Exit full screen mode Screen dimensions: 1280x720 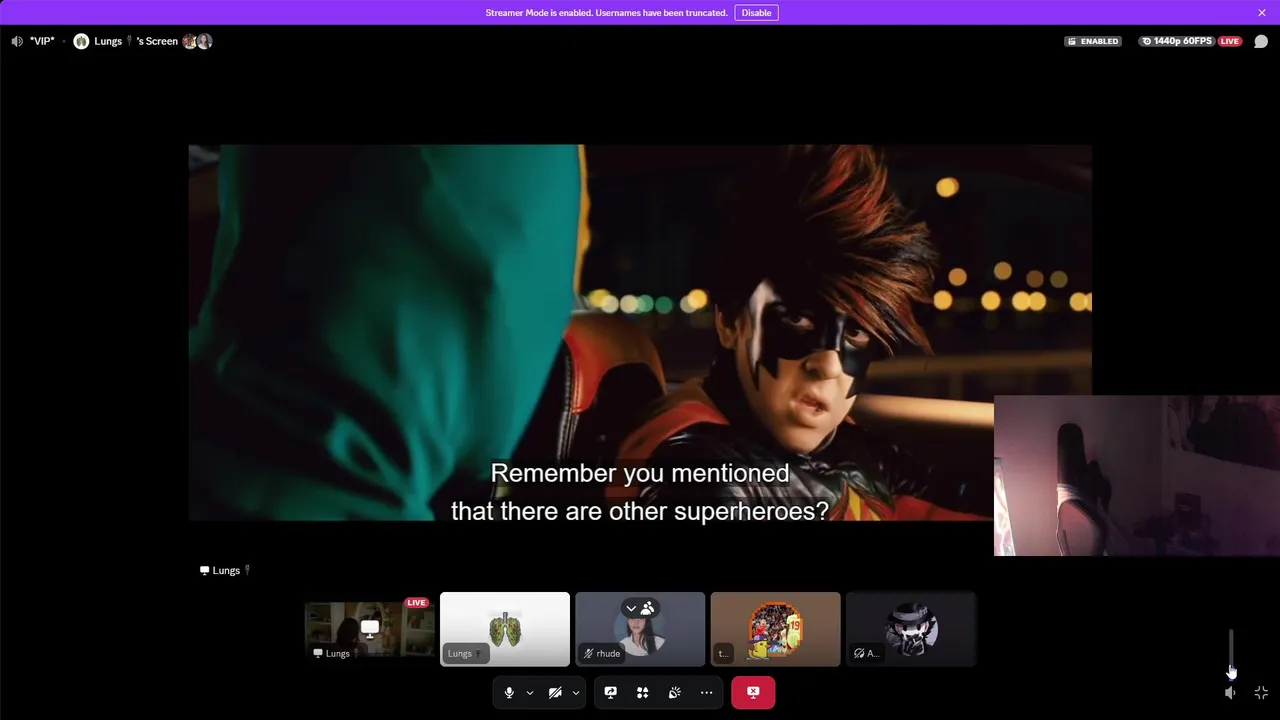[1261, 692]
